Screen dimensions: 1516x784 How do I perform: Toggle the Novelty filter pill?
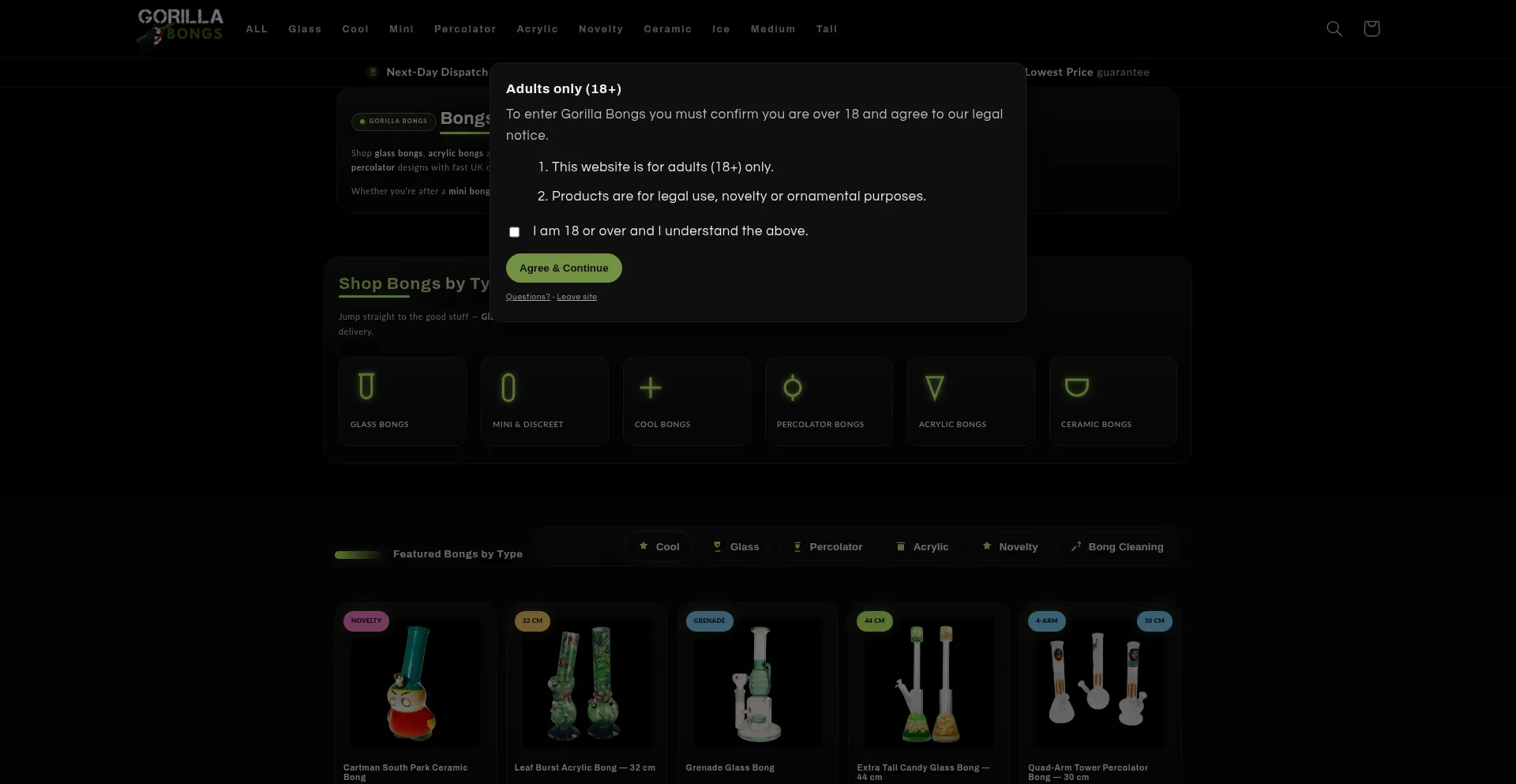[x=1009, y=546]
